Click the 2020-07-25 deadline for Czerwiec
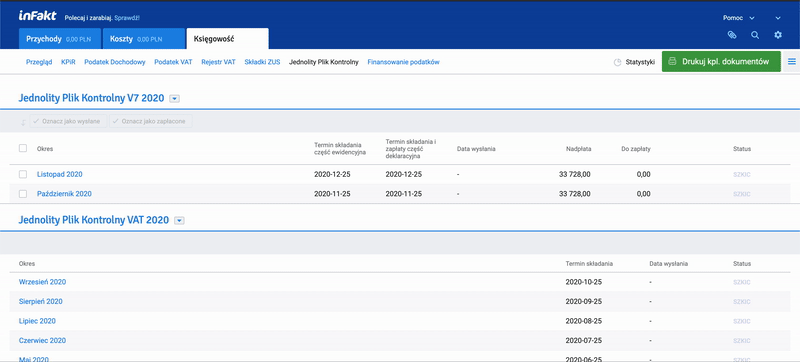Image resolution: width=800 pixels, height=362 pixels. (584, 341)
